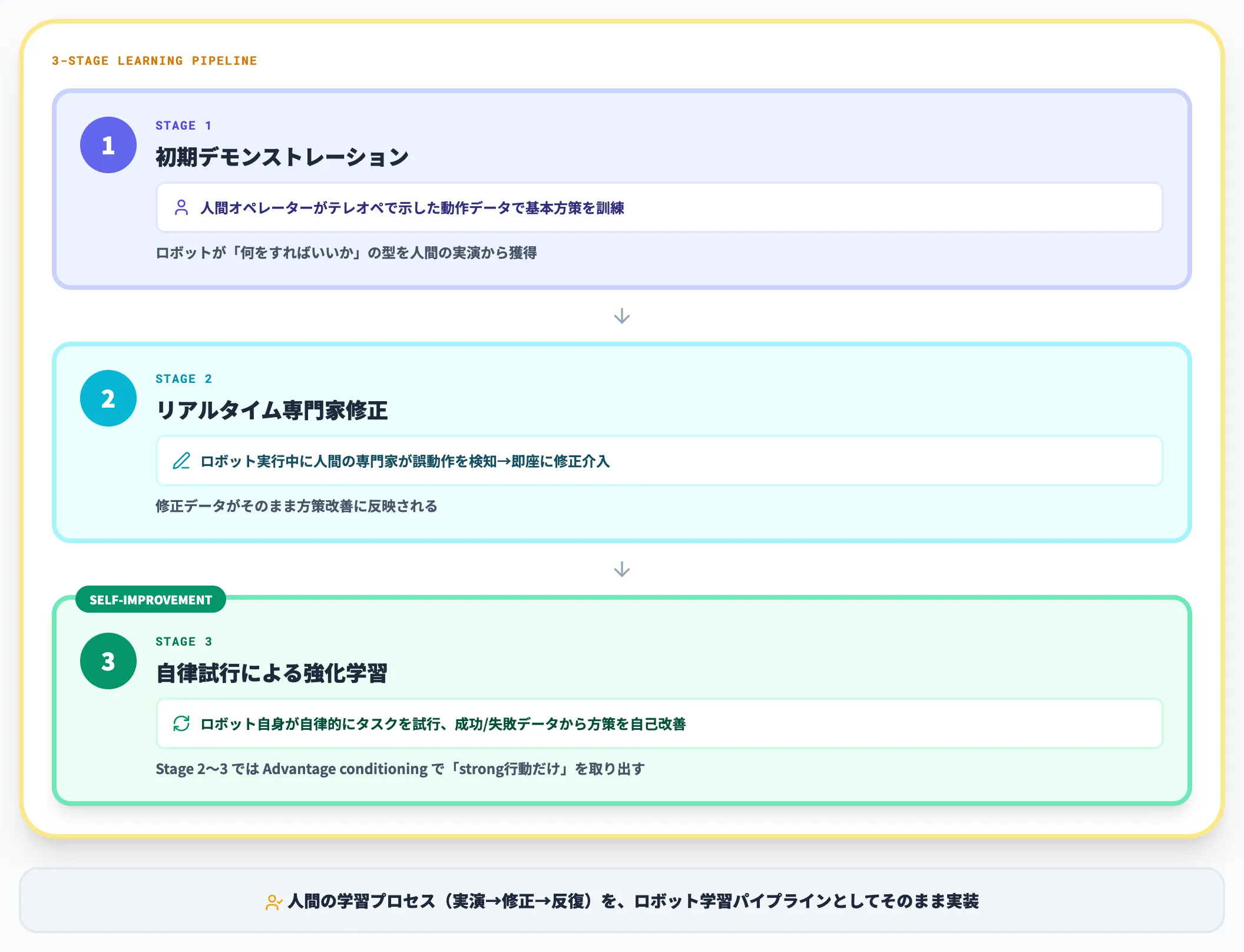This screenshot has width=1244, height=952.
Task: Click the person icon in Stage 1 row
Action: point(181,207)
